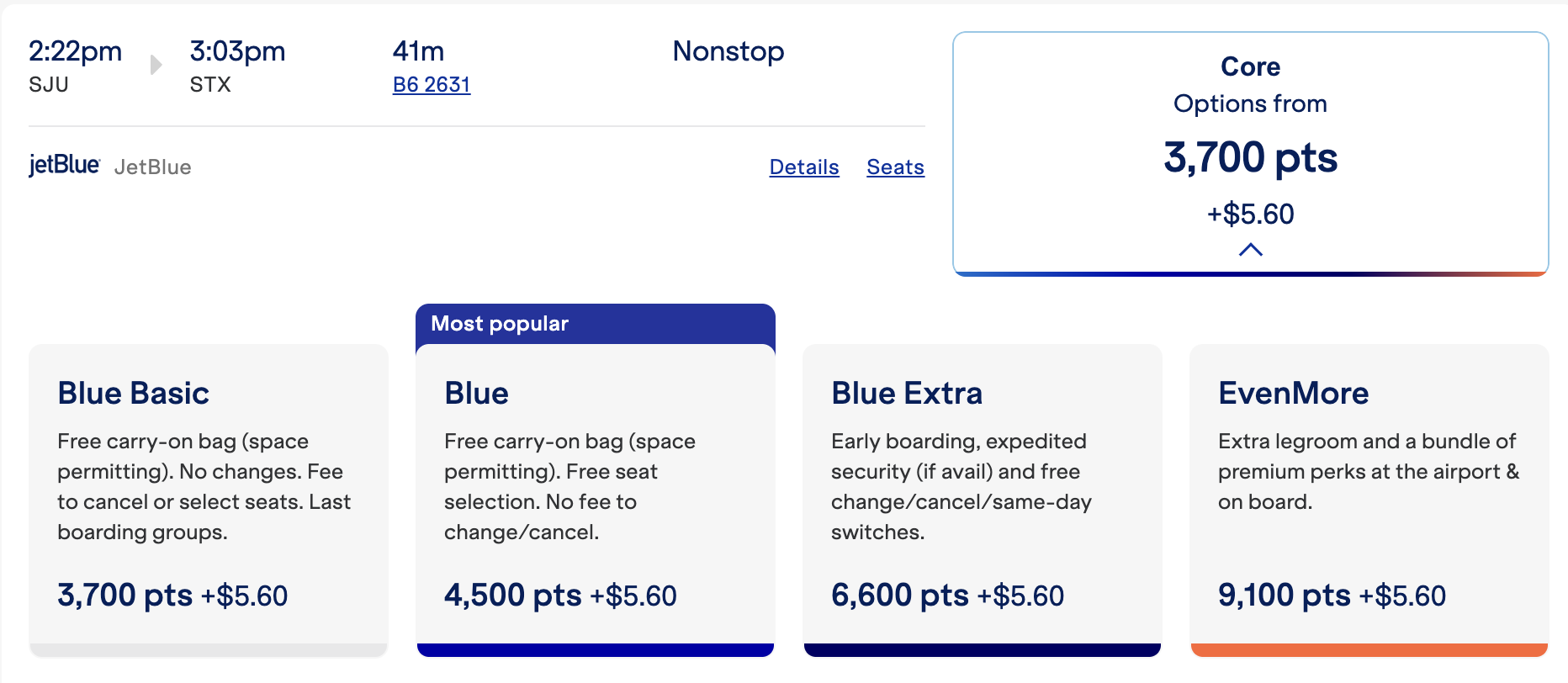
Task: Open the Details link
Action: tap(803, 167)
